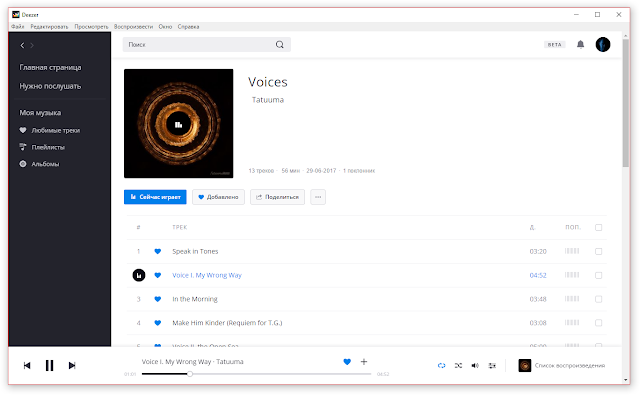Click the queue album thumbnail in player bar
The width and height of the screenshot is (640, 395).
click(524, 366)
